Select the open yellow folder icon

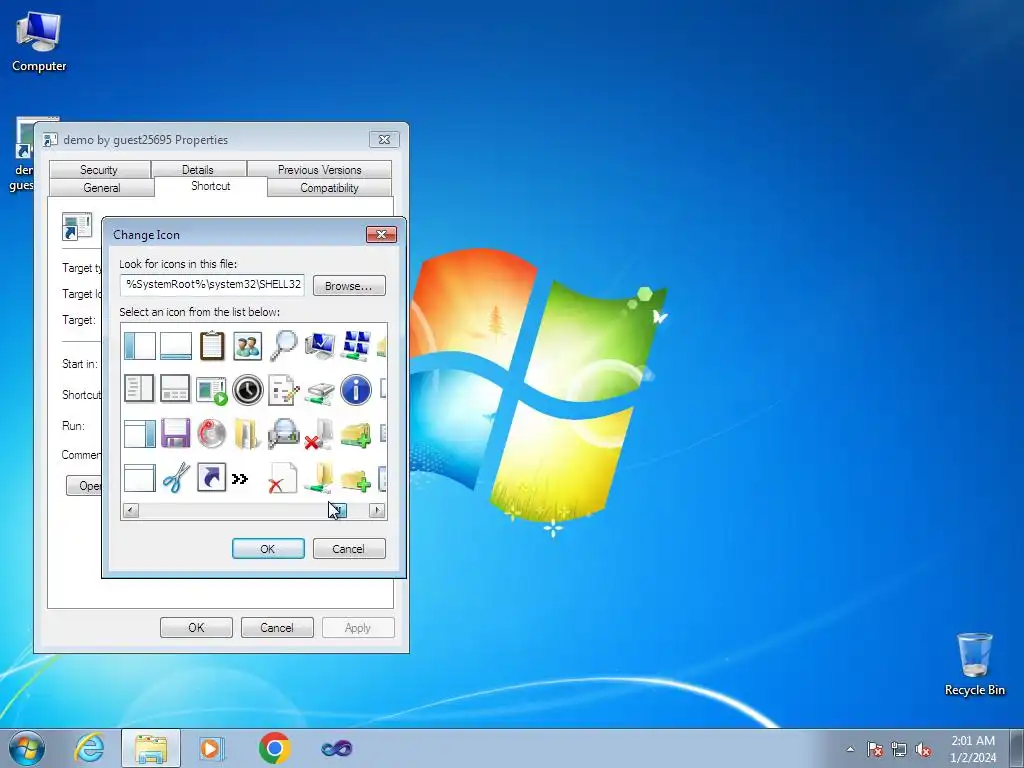pos(248,434)
